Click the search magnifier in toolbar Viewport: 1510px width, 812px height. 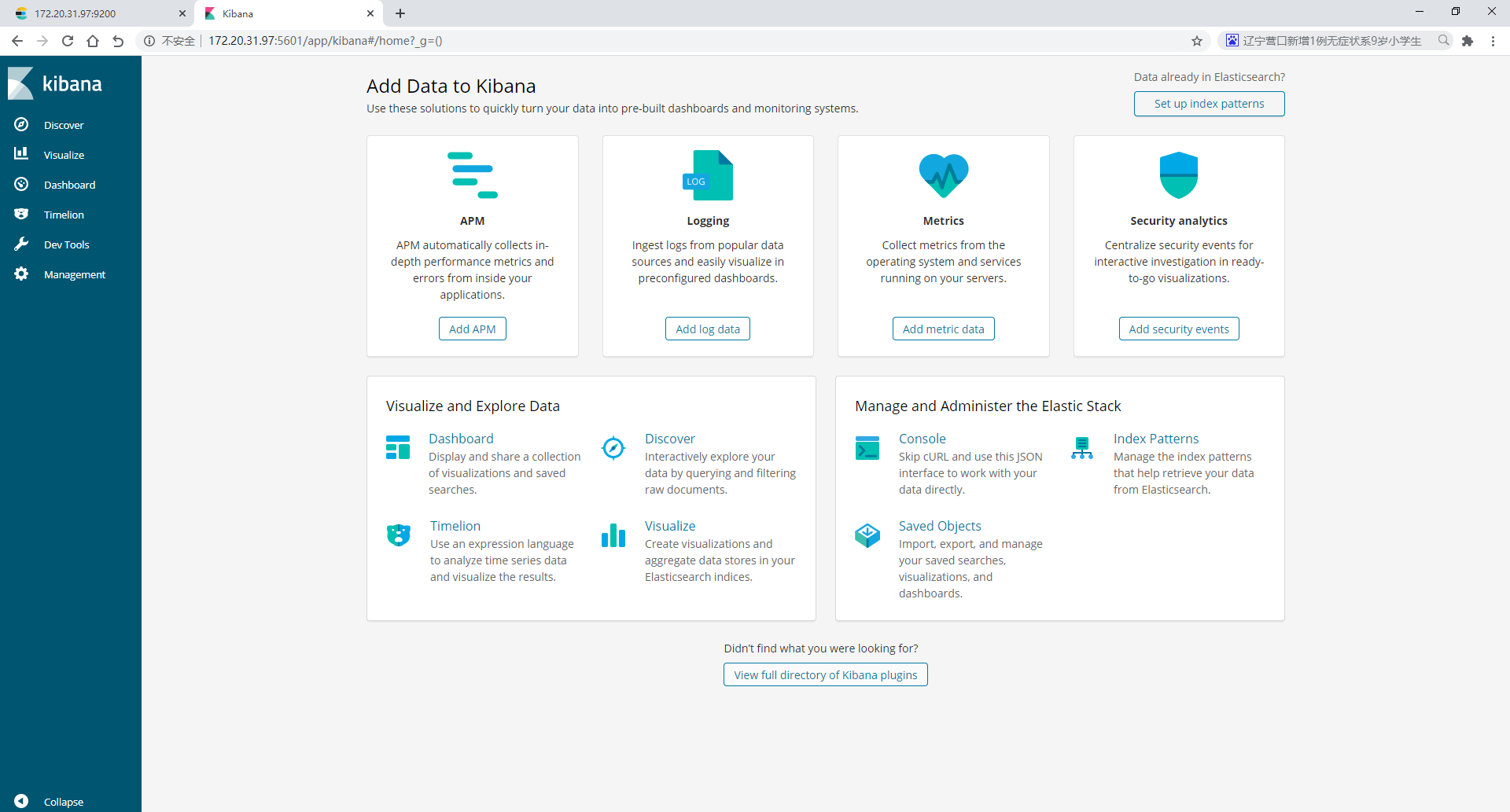1443,40
